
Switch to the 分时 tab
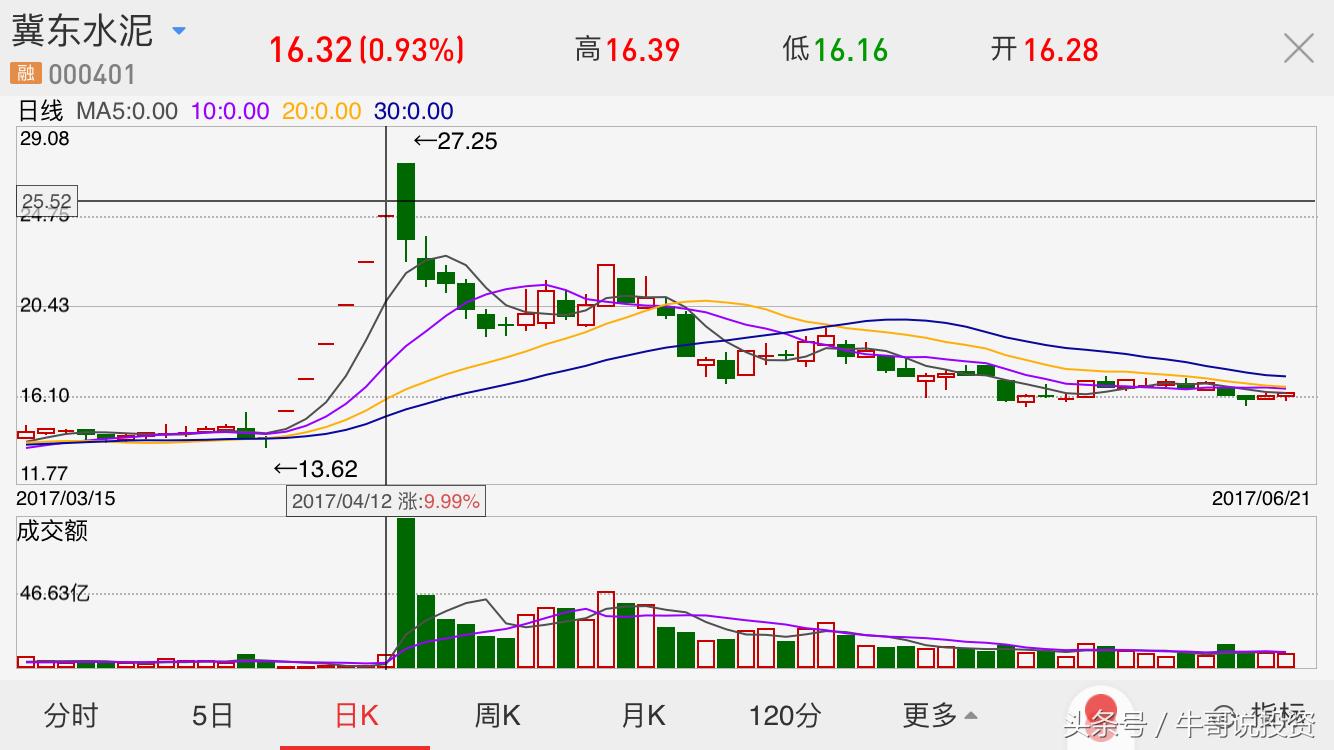pyautogui.click(x=71, y=715)
